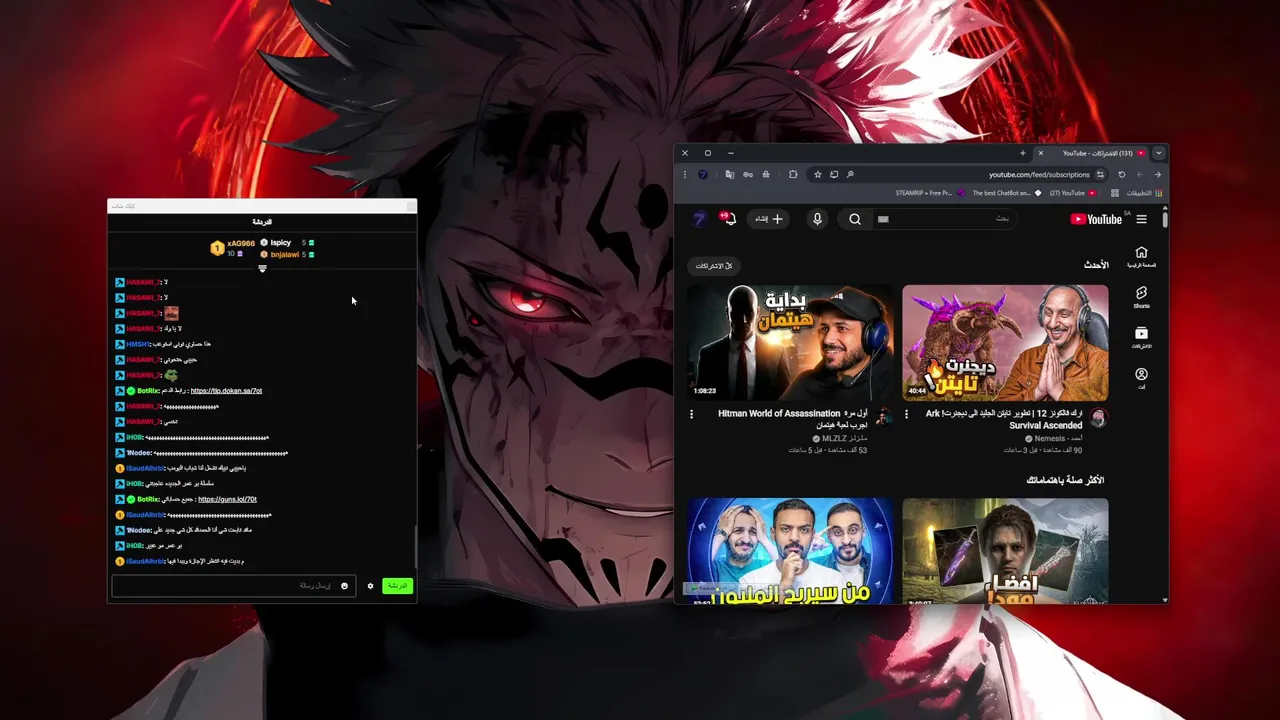This screenshot has width=1280, height=720.
Task: Open Ark Survival Ascended video thumbnail
Action: point(1005,342)
